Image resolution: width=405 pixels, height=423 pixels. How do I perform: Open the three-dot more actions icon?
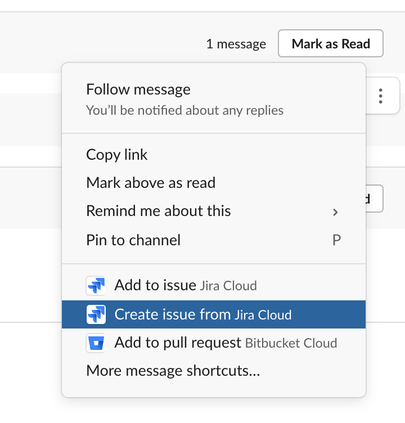click(x=380, y=96)
